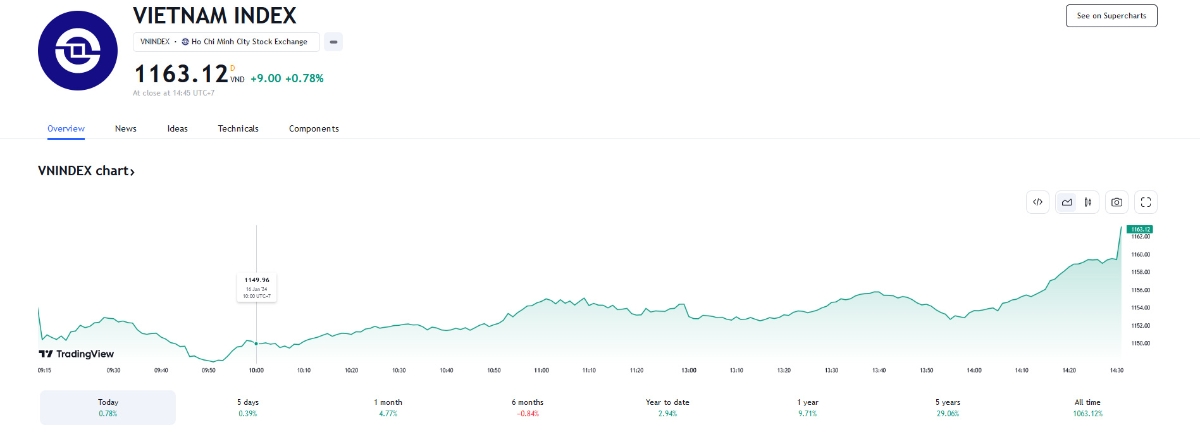Expand the VNINDEX chart heading chevron
This screenshot has height=446, width=1200.
pos(132,172)
